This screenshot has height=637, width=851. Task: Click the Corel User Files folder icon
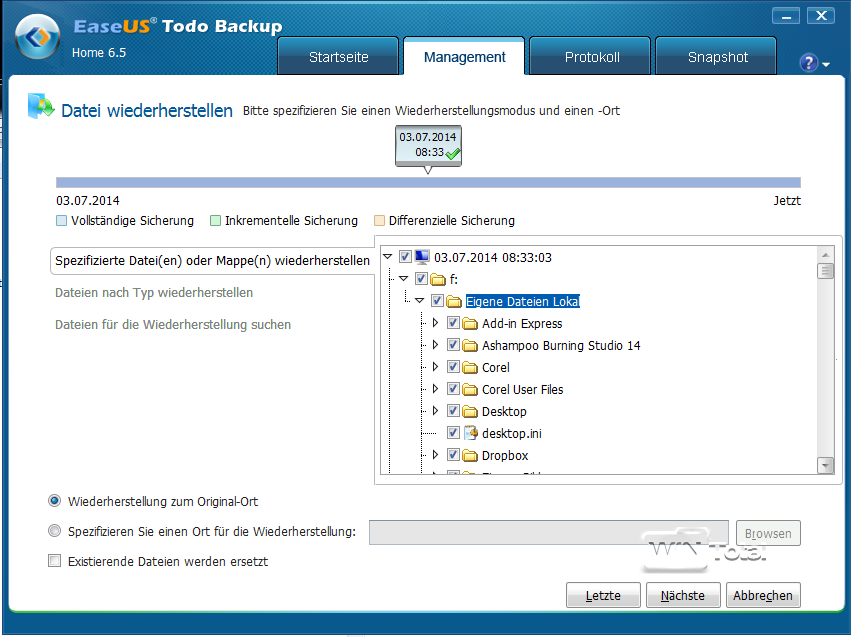coord(470,390)
